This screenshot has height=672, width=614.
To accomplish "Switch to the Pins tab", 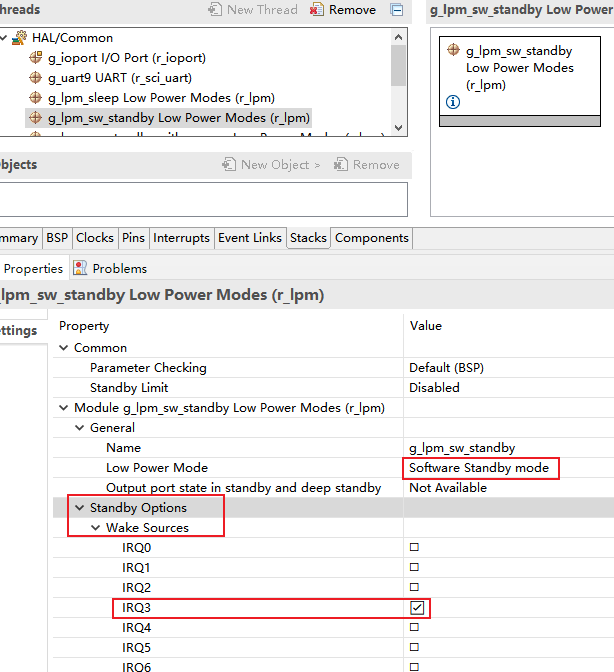I will pyautogui.click(x=133, y=238).
